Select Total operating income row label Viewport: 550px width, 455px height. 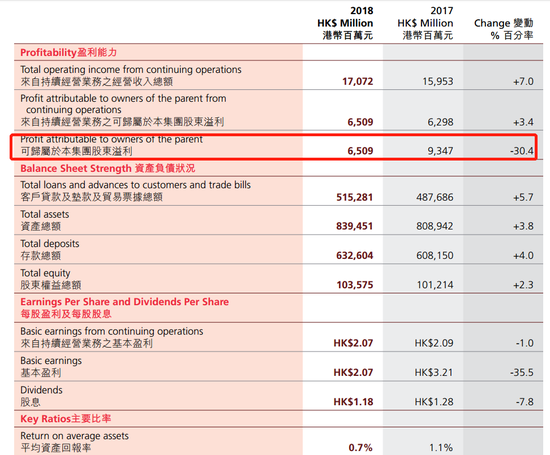point(131,75)
